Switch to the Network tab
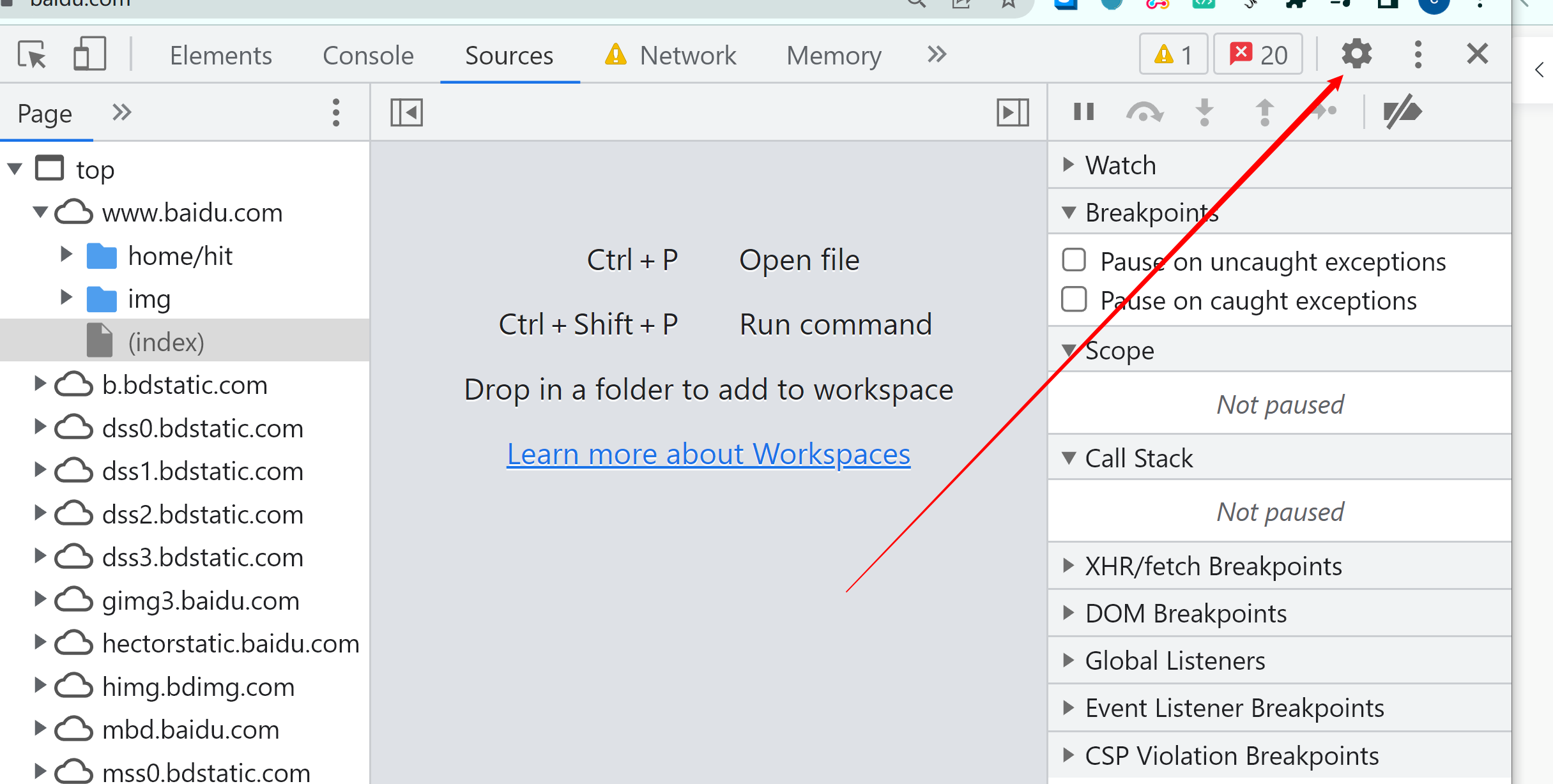 [x=670, y=56]
